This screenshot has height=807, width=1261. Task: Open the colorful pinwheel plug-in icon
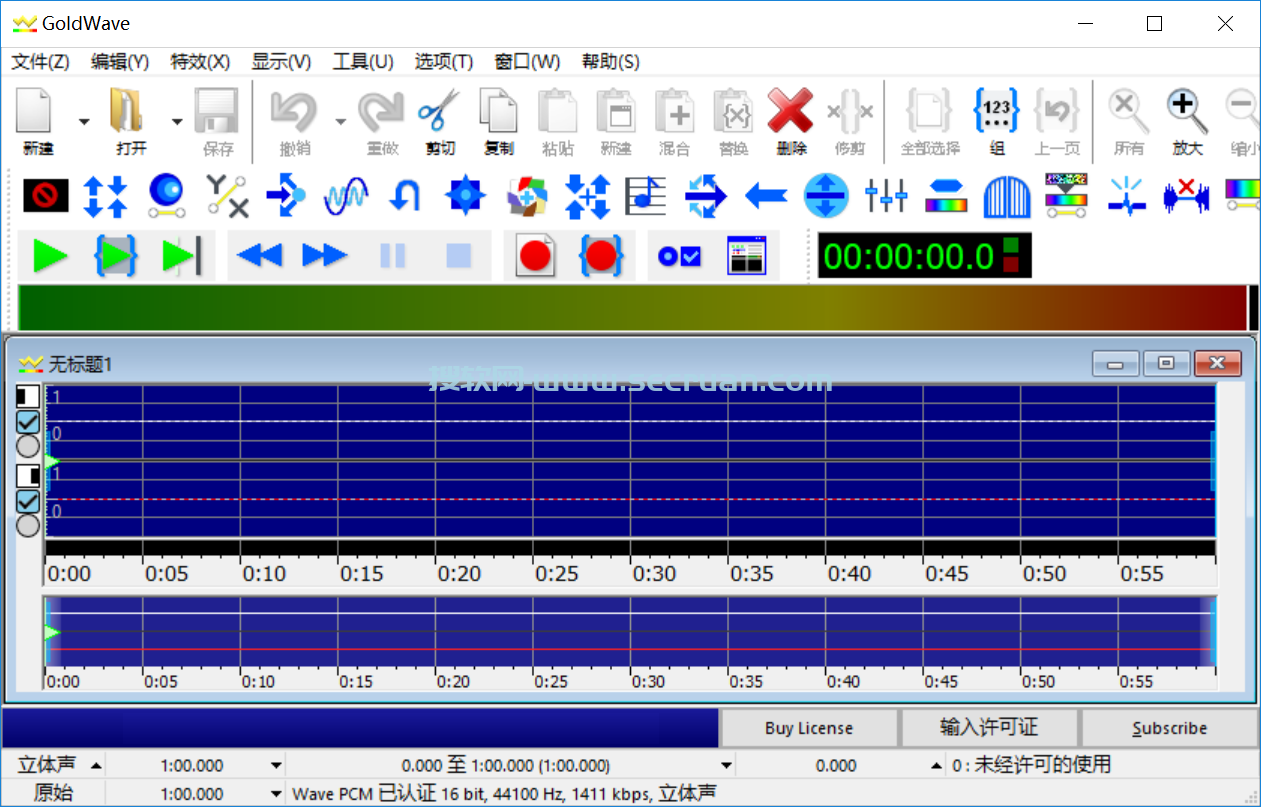click(527, 195)
